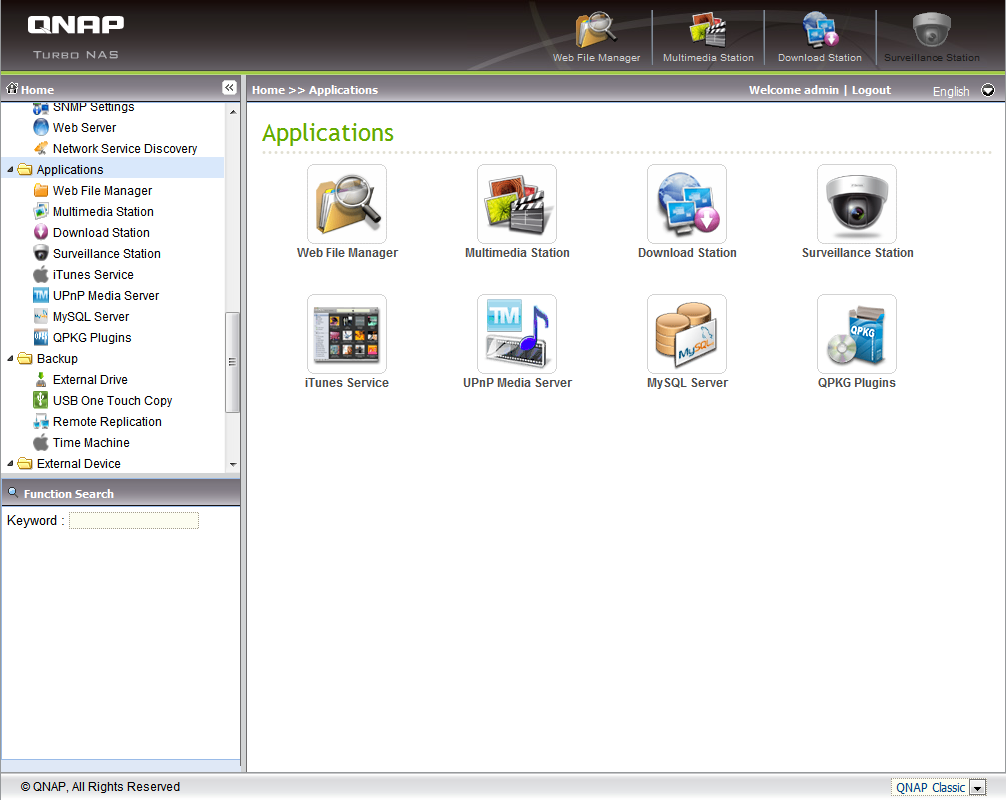Open Web File Manager from the top header
Screen dimensions: 1006x800
point(596,37)
